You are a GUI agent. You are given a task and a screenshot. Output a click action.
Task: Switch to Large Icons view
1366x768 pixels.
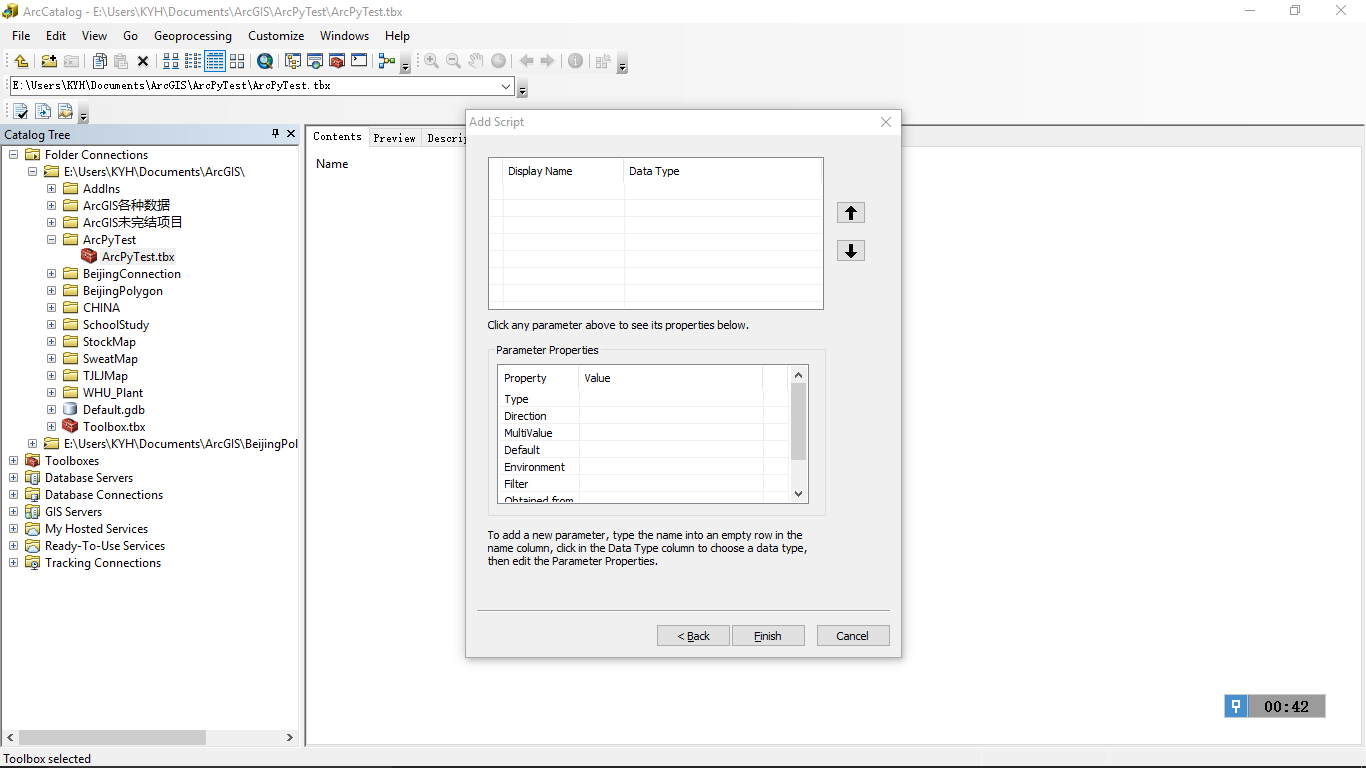point(171,61)
